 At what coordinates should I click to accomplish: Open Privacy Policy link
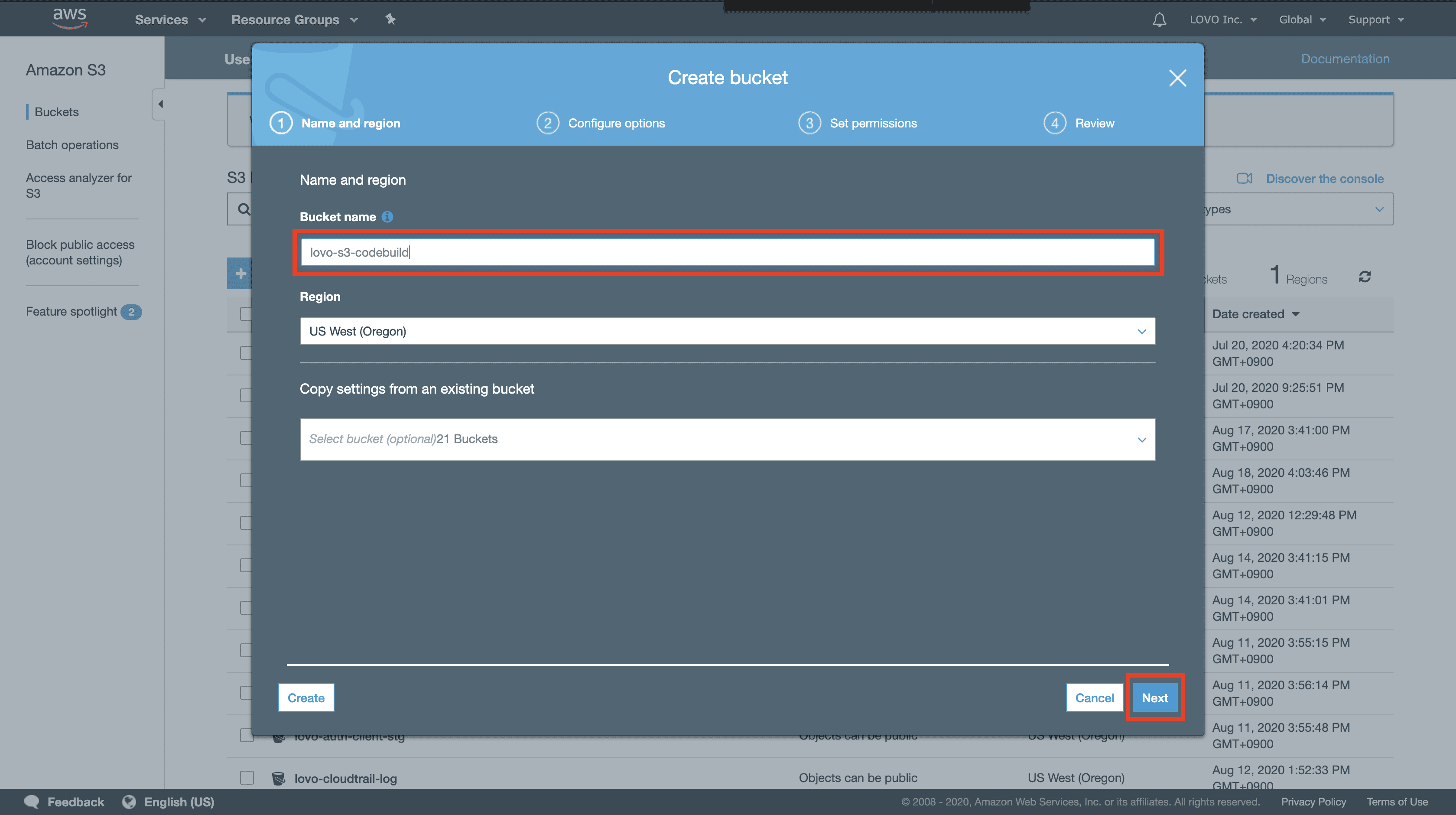pyautogui.click(x=1313, y=802)
